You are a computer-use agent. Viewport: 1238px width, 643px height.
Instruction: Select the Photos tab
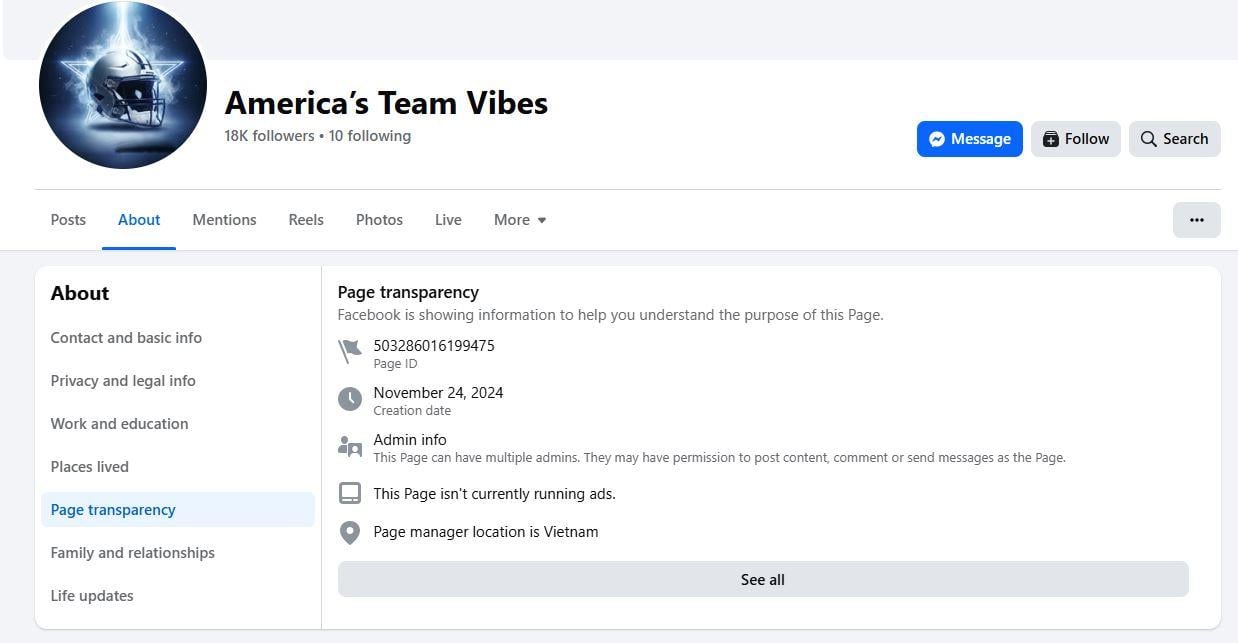tap(379, 220)
